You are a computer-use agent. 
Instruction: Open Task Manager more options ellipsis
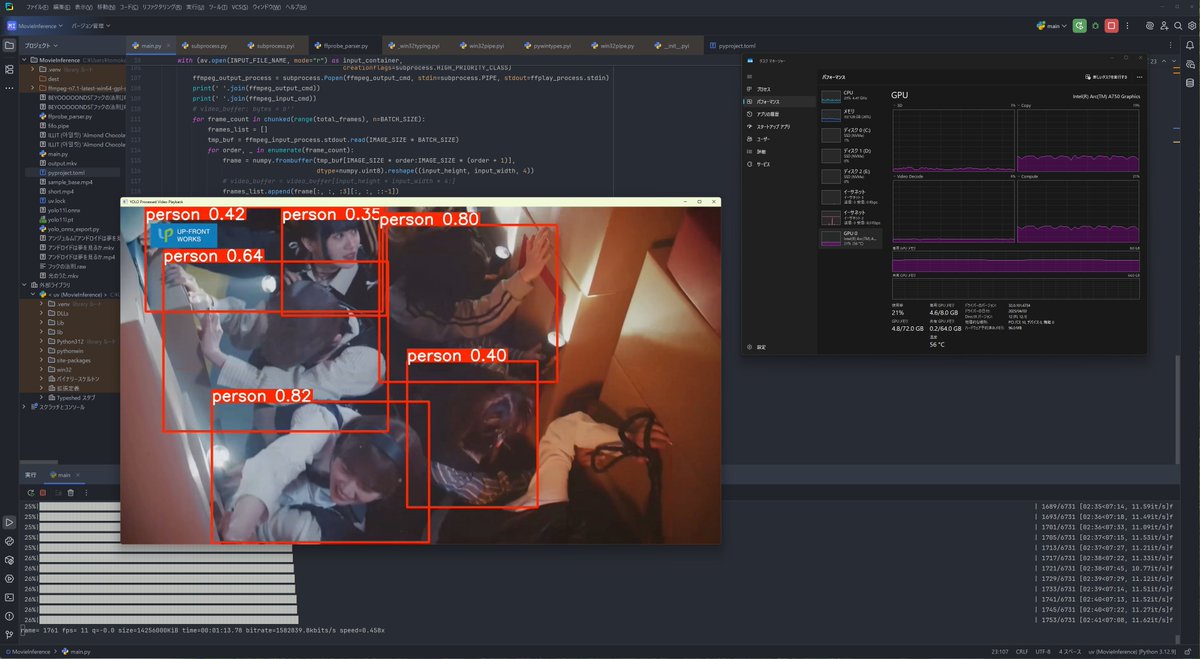click(1137, 76)
